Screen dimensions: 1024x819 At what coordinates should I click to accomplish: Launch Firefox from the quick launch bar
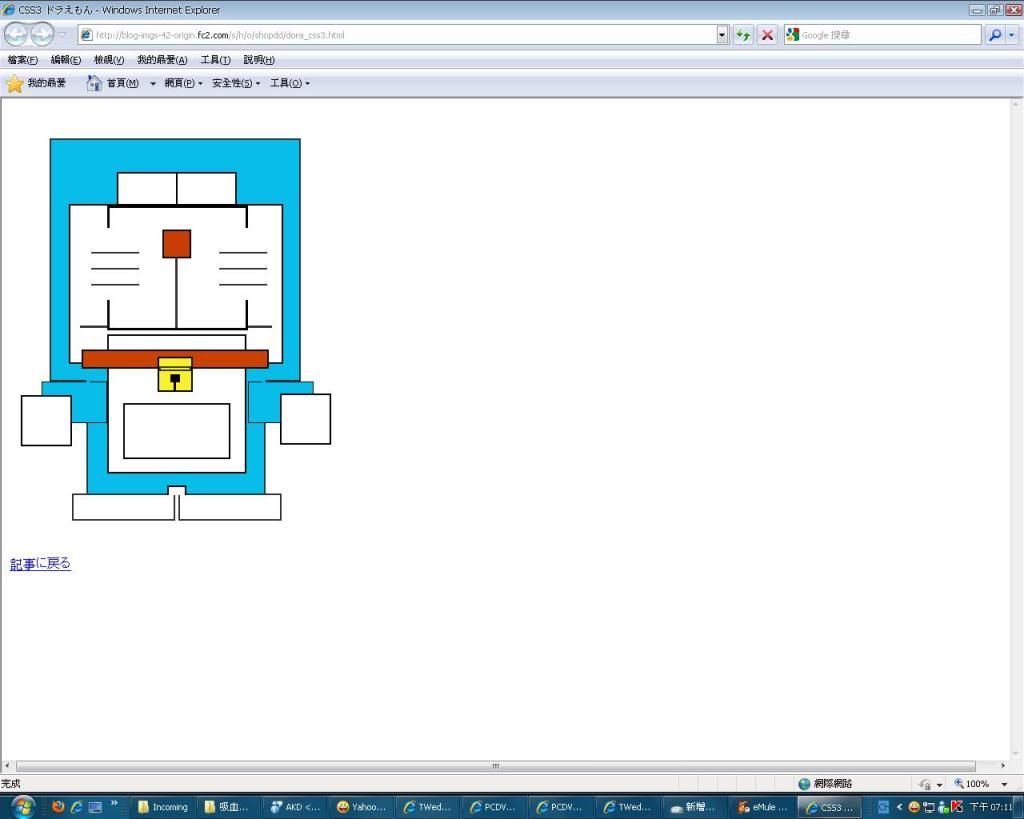point(58,807)
